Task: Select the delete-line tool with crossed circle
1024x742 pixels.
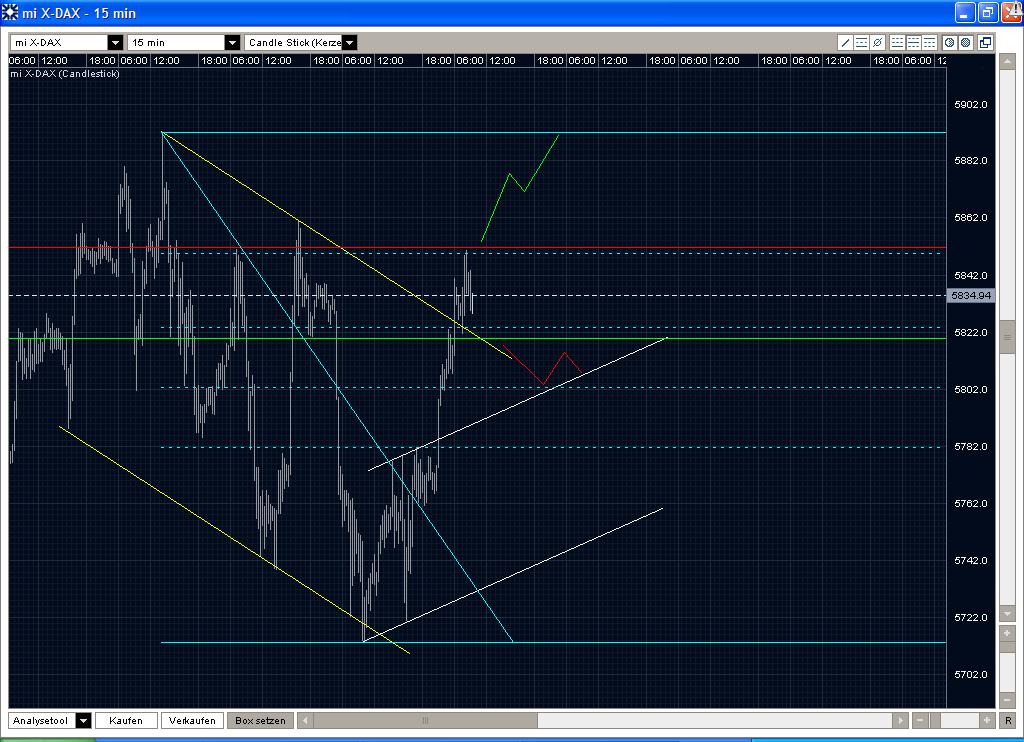Action: [877, 42]
